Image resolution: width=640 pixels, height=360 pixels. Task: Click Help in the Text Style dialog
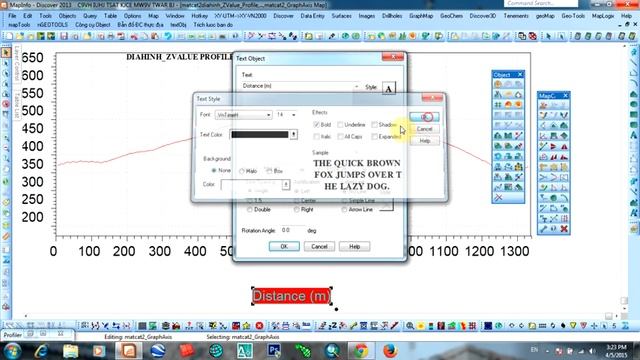click(424, 141)
